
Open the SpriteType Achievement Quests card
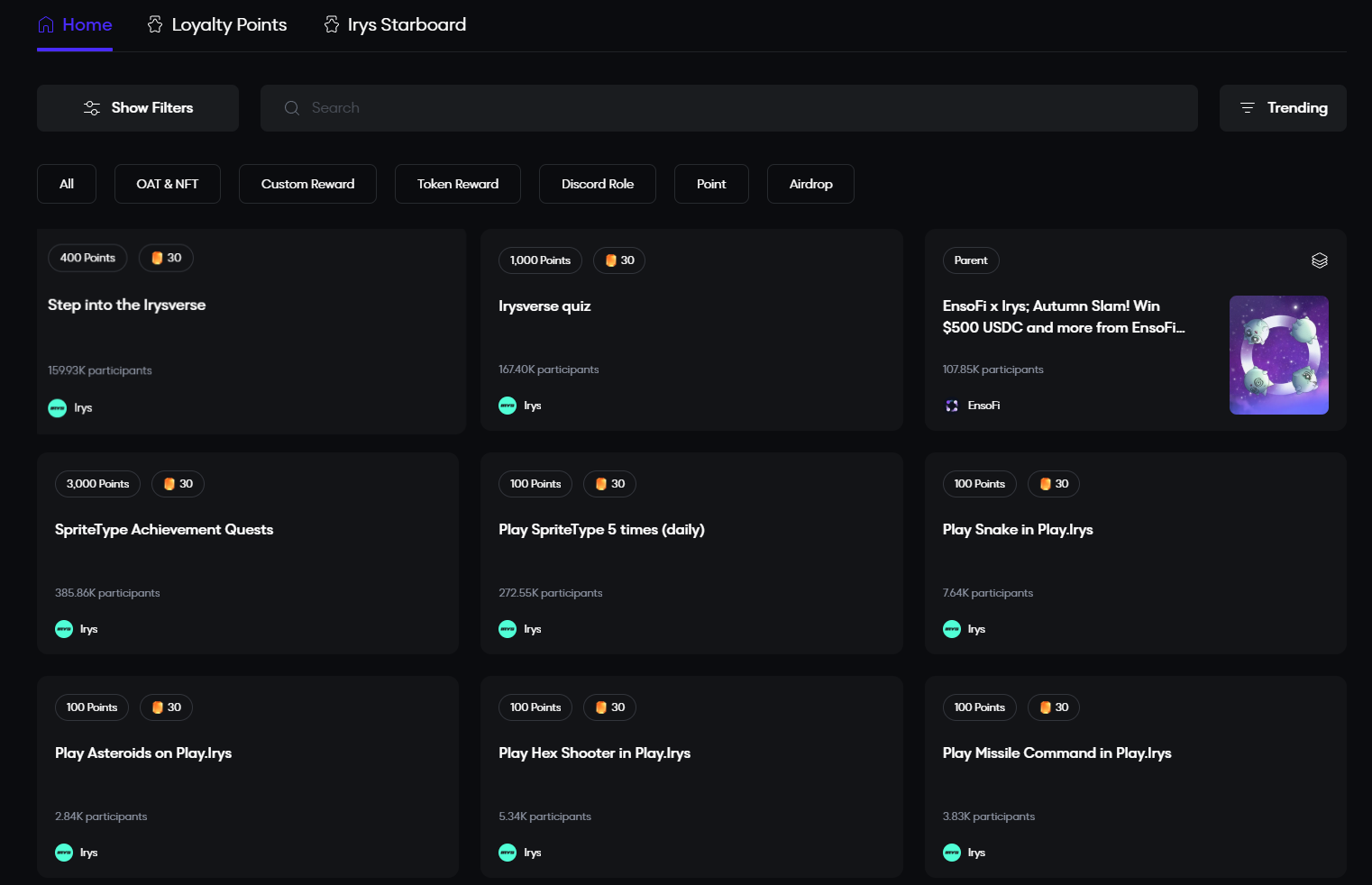(x=164, y=530)
